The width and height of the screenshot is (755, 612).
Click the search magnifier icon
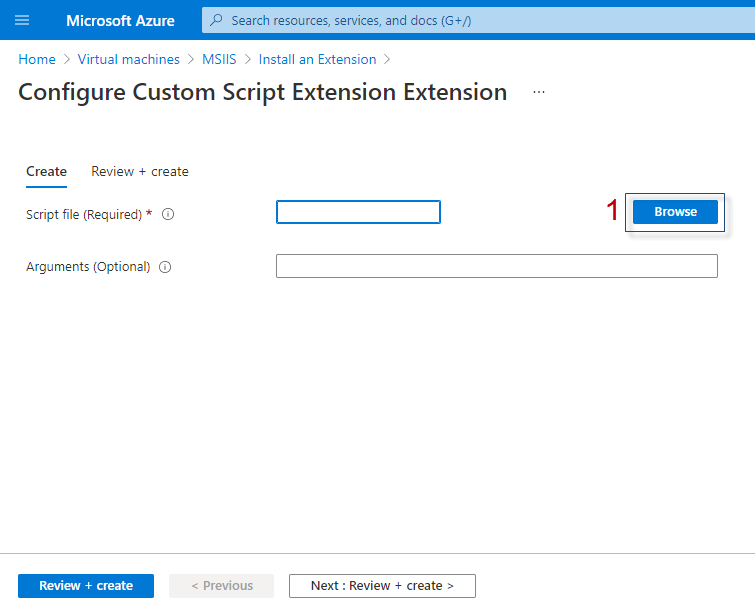pyautogui.click(x=217, y=20)
